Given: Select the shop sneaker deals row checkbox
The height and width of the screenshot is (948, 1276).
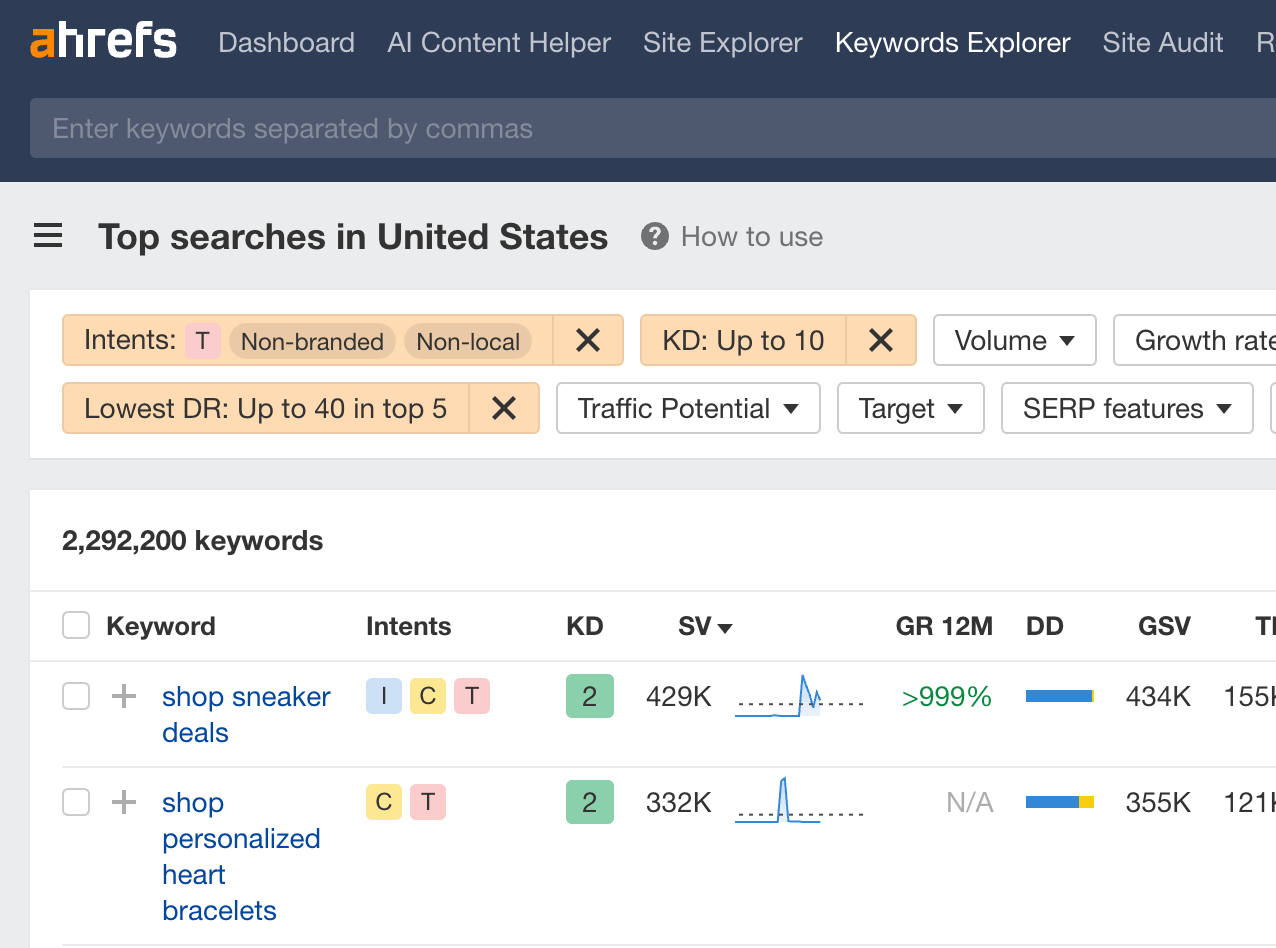Looking at the screenshot, I should (x=75, y=696).
